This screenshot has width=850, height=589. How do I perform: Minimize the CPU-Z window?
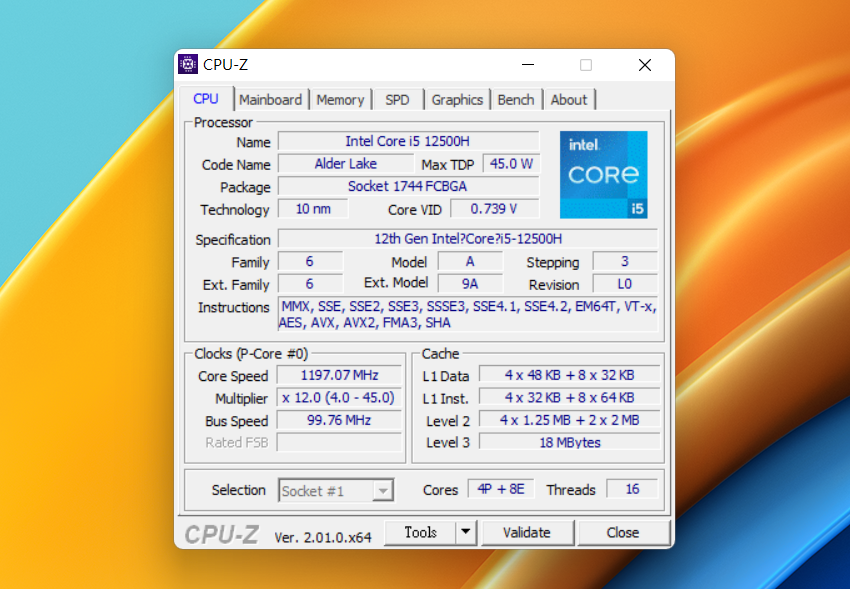[x=528, y=65]
